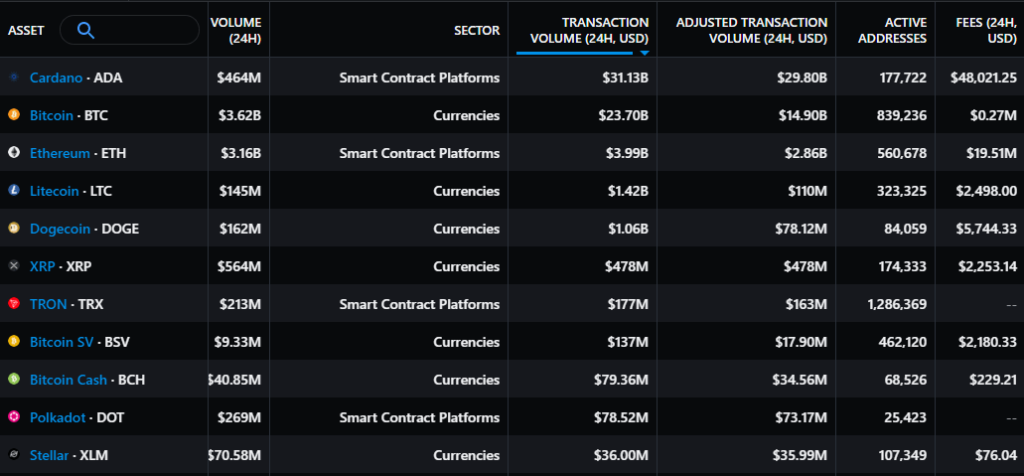Sort by Active Addresses column header
The image size is (1024, 476).
(892, 31)
